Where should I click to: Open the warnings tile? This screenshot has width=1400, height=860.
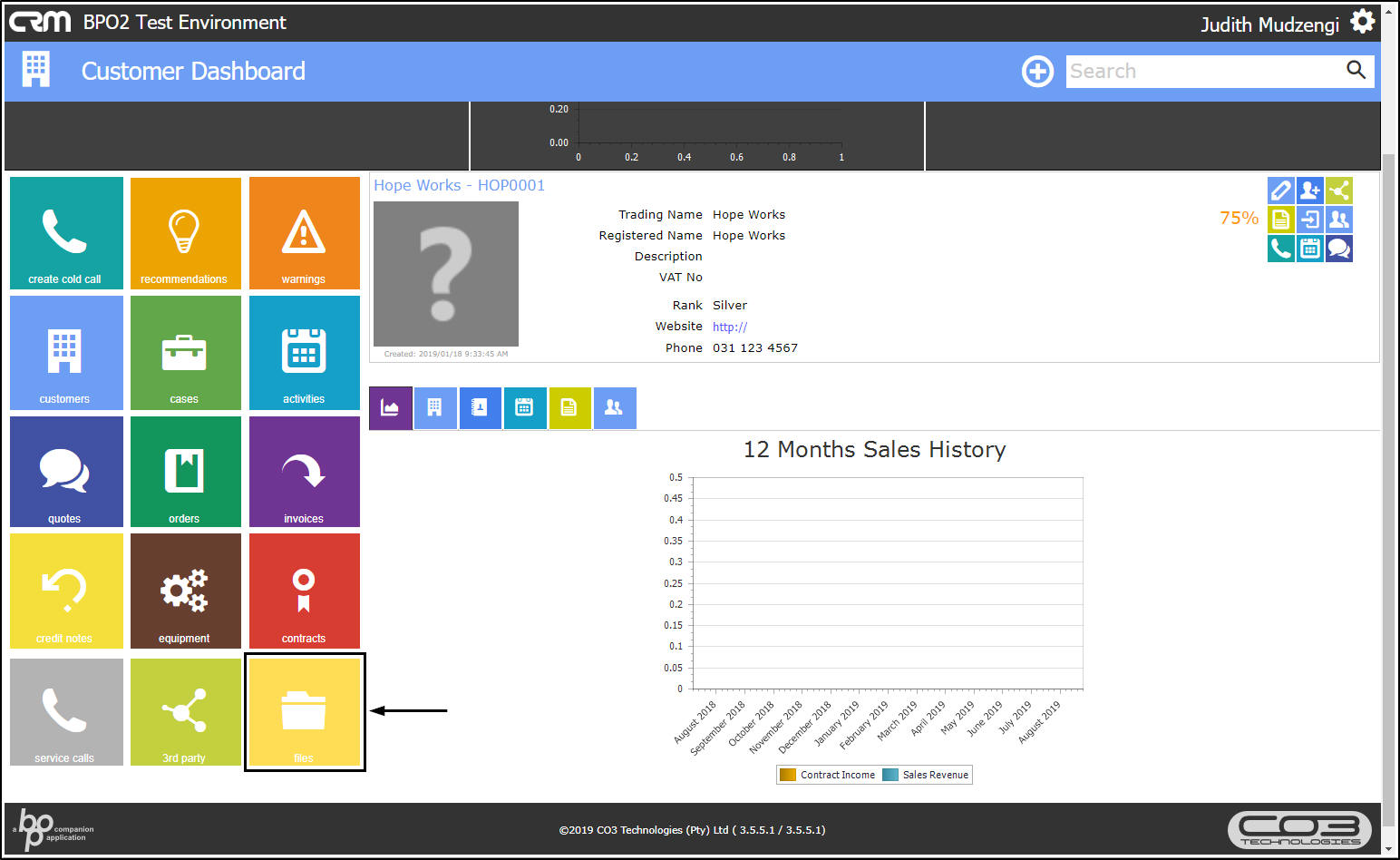click(x=305, y=233)
